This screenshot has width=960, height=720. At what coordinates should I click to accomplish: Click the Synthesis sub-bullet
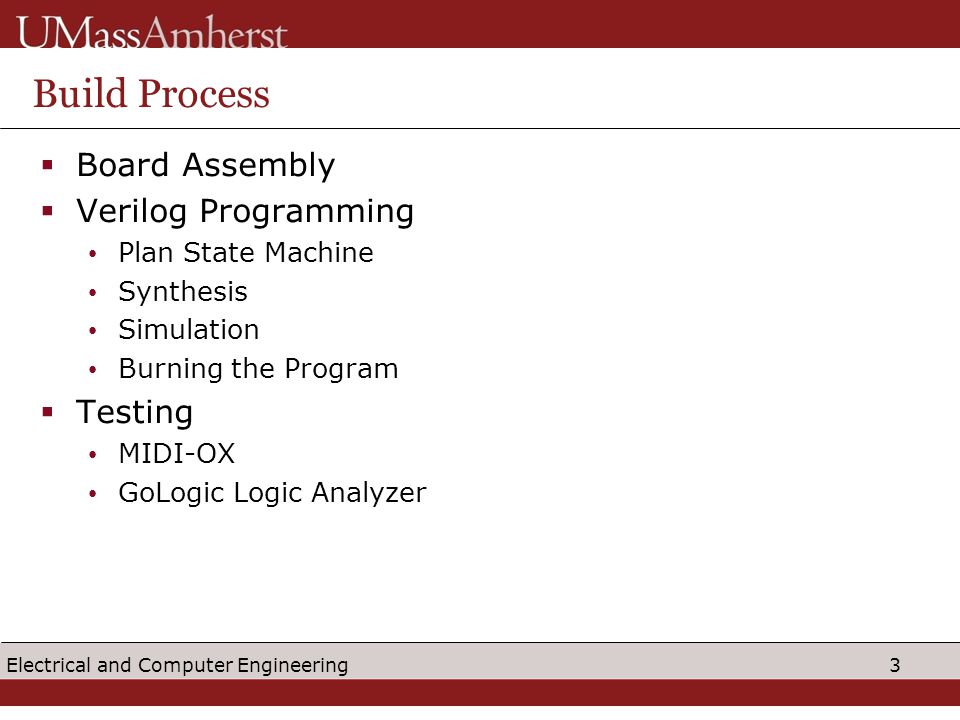tap(182, 293)
